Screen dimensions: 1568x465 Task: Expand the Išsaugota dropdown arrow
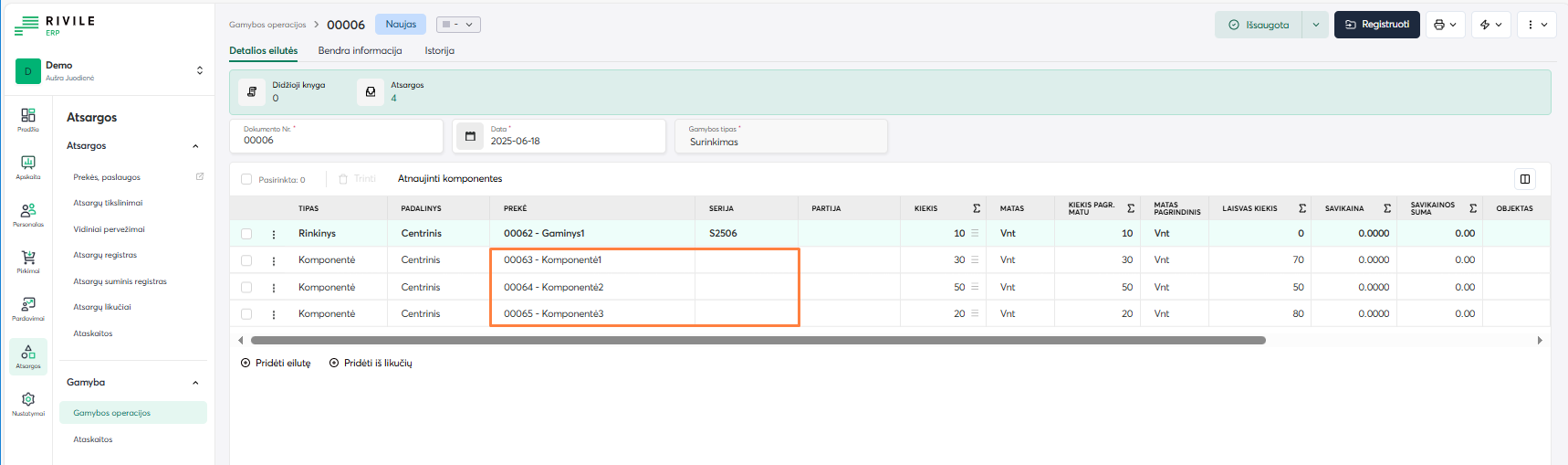coord(1315,25)
